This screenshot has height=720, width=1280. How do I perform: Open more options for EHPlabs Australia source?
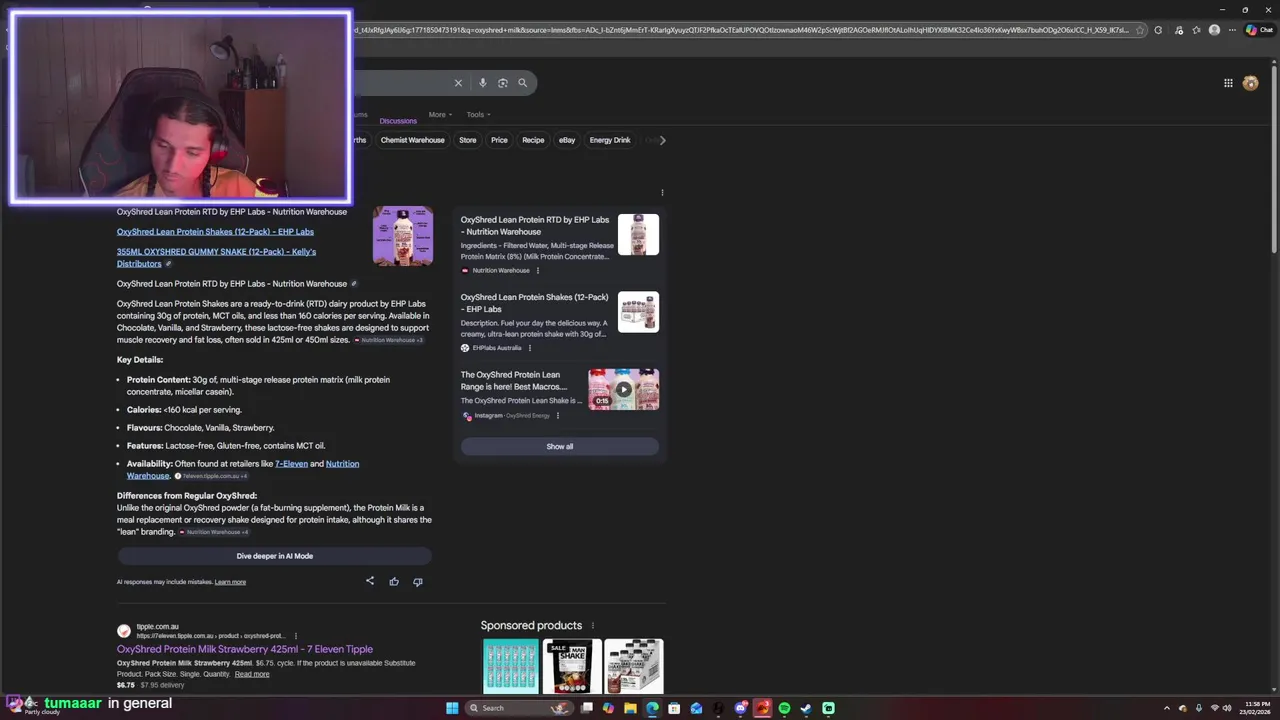point(529,348)
